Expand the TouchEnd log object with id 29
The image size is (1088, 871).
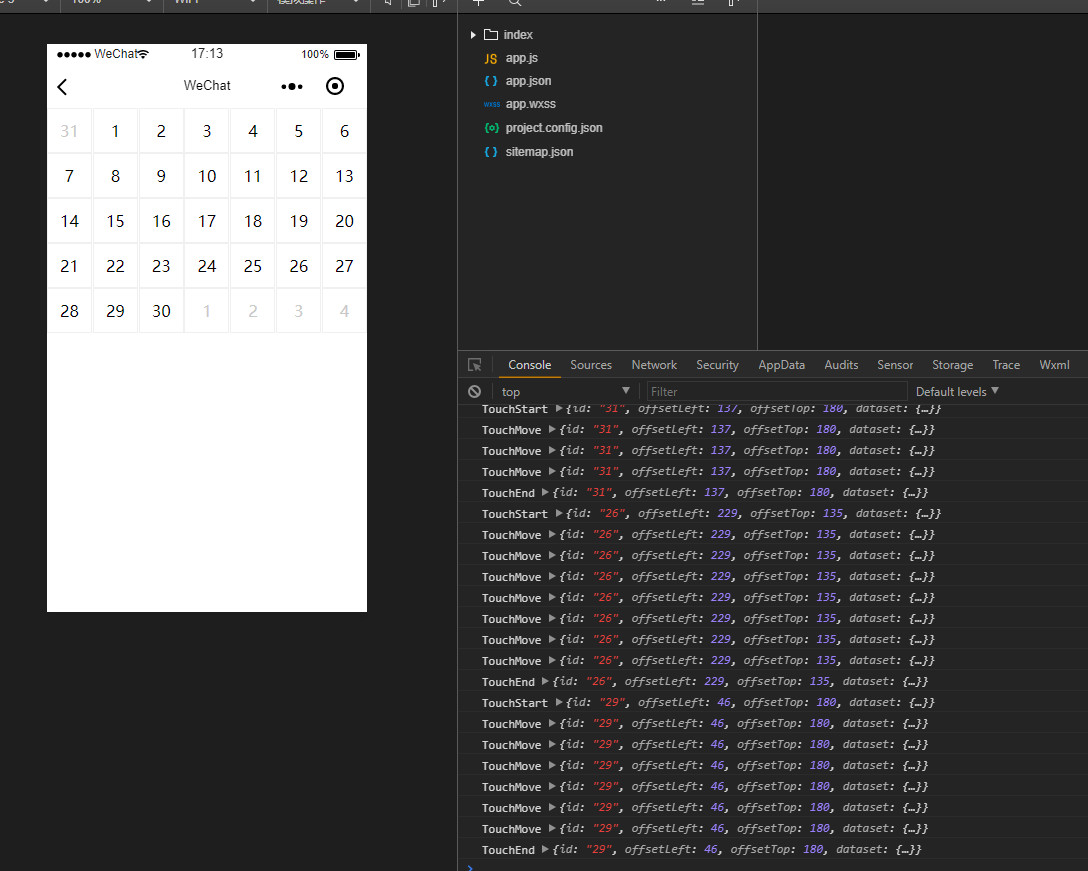[x=545, y=849]
